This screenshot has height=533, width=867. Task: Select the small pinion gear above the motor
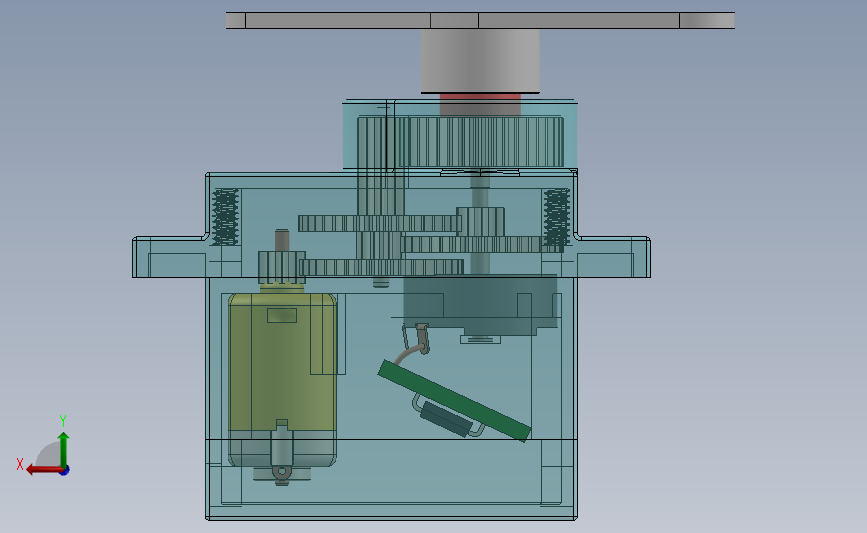[x=281, y=267]
